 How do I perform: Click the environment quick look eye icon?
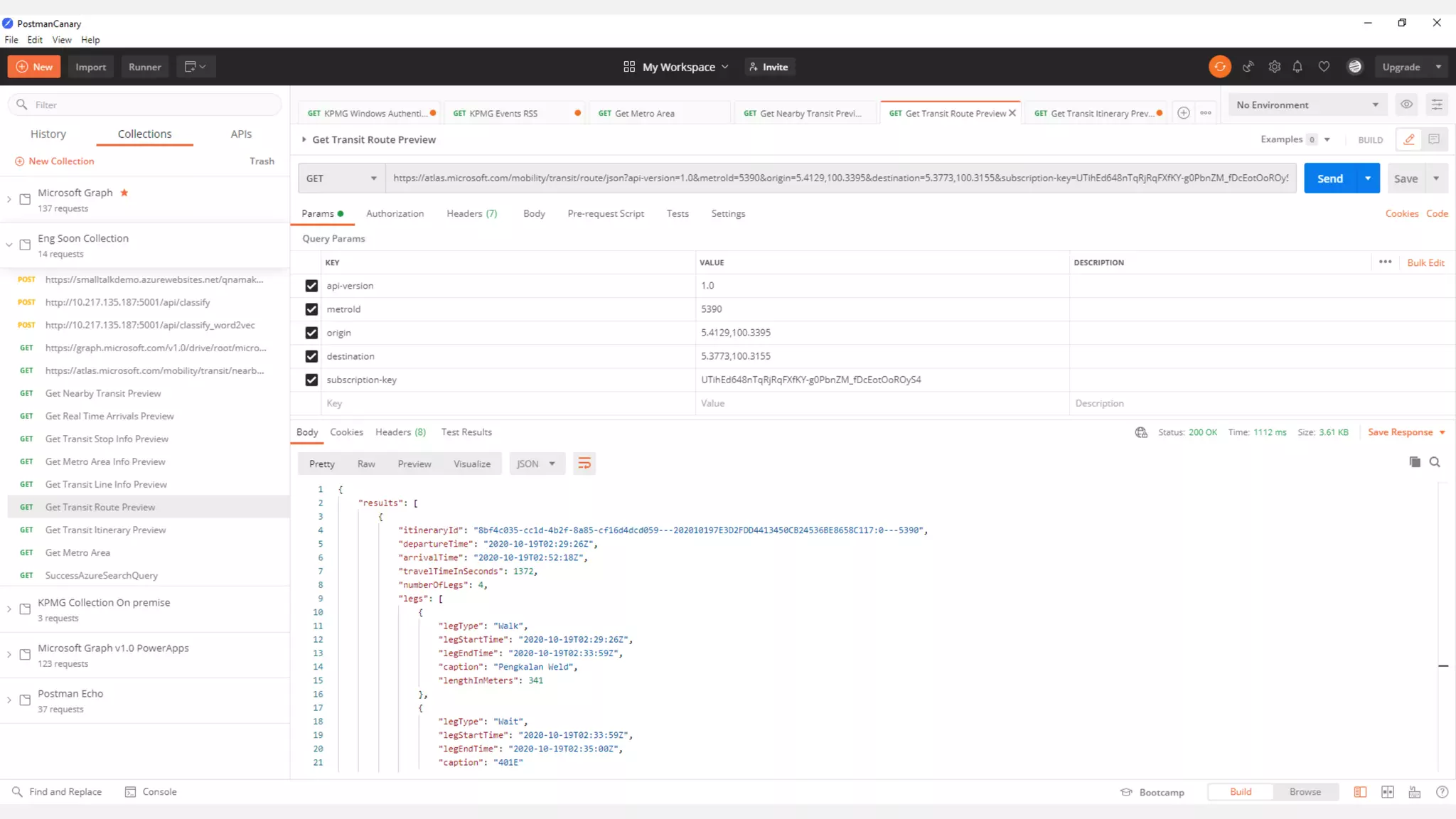click(1406, 105)
